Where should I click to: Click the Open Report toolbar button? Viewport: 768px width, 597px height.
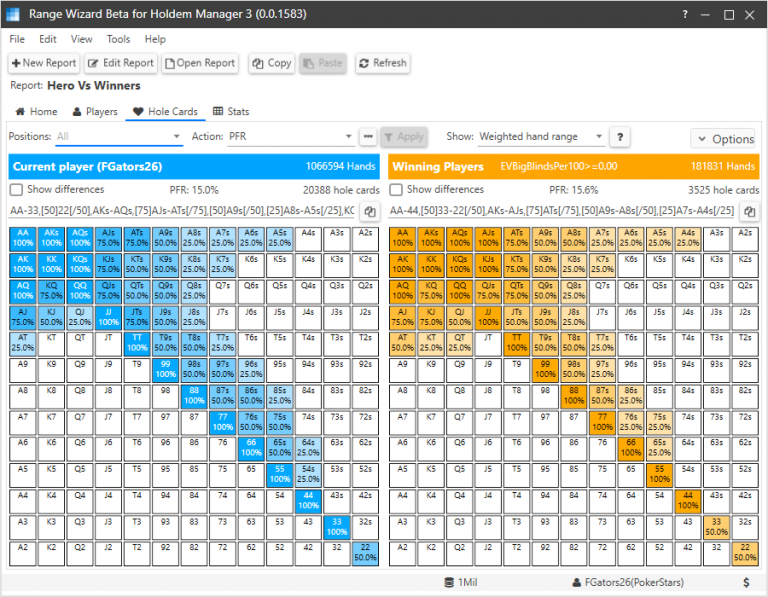pyautogui.click(x=200, y=63)
